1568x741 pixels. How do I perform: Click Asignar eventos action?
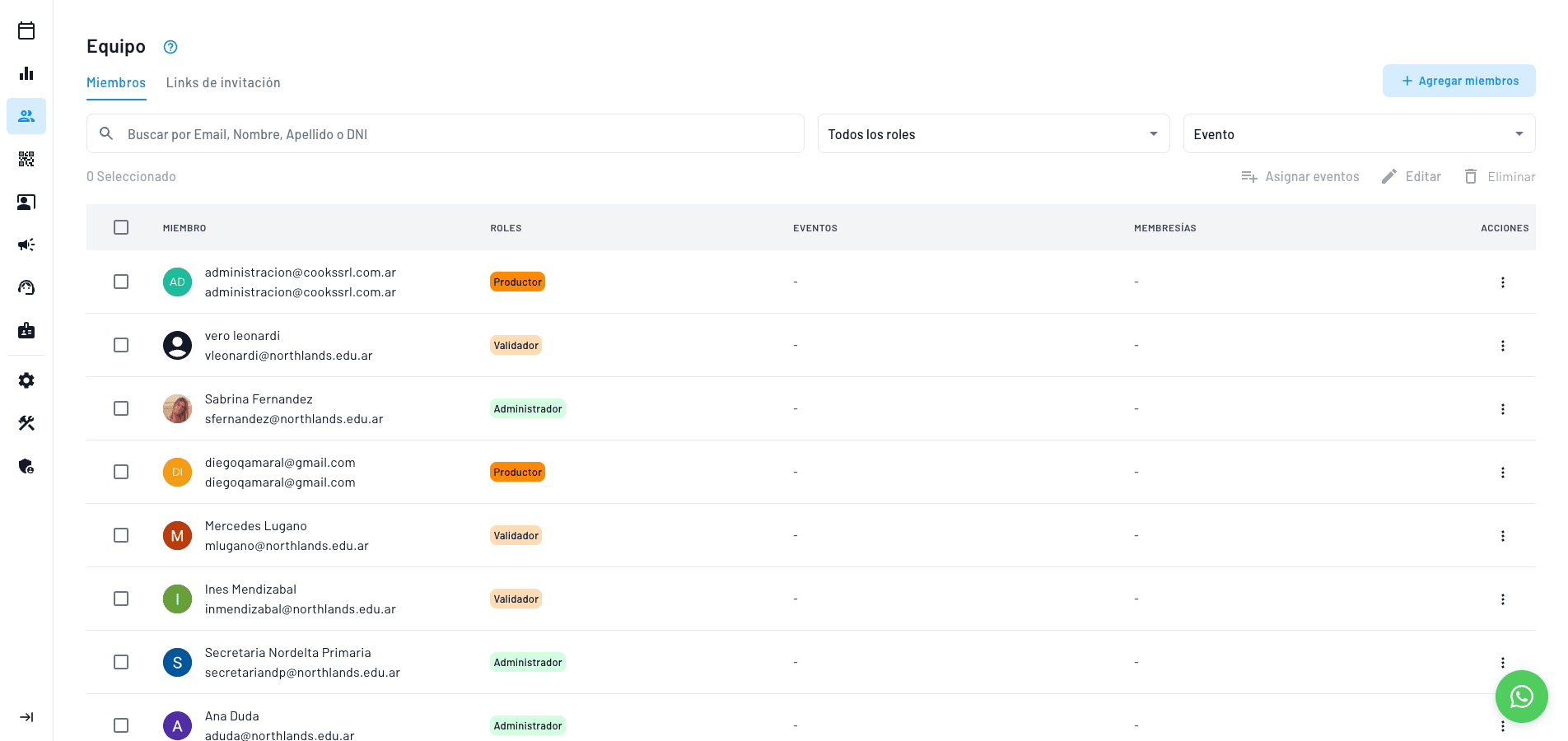click(x=1300, y=176)
